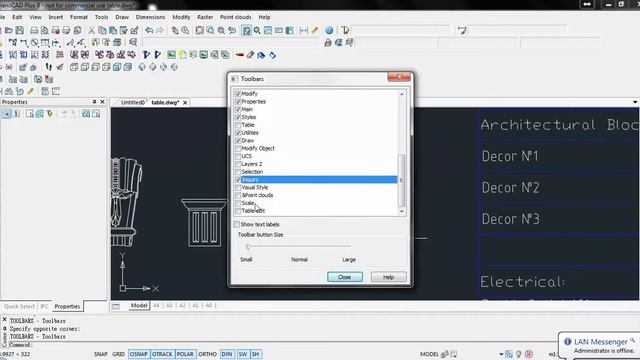Click the Zoom window red-square icon

[200, 30]
